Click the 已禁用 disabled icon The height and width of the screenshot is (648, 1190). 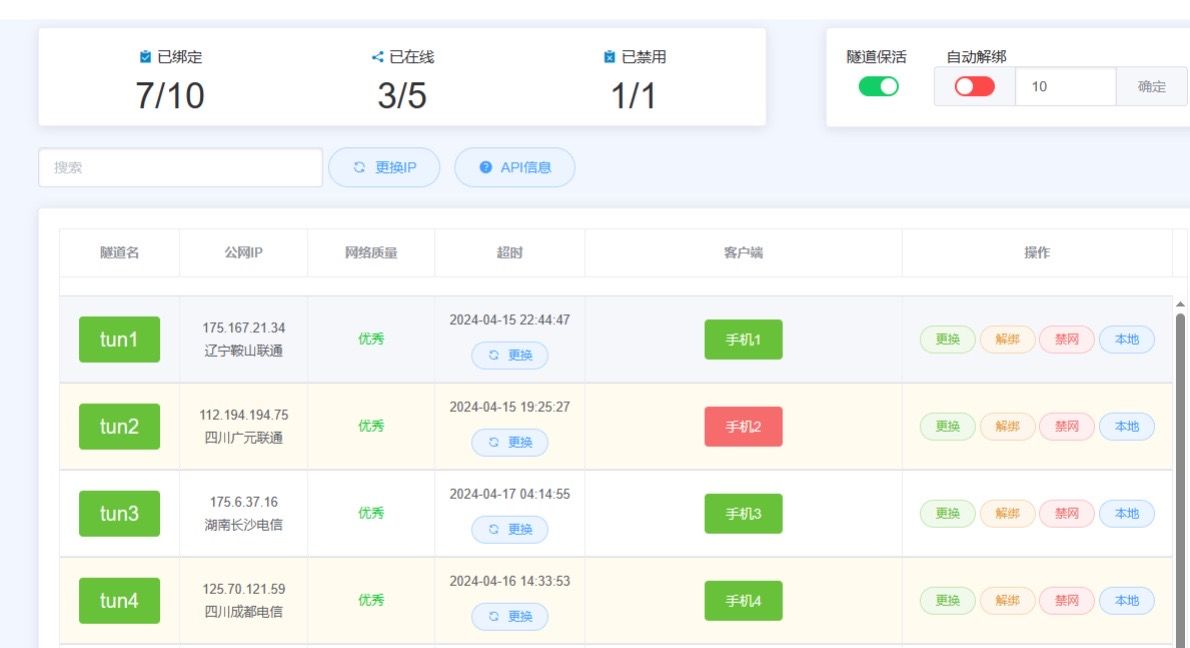pyautogui.click(x=610, y=57)
